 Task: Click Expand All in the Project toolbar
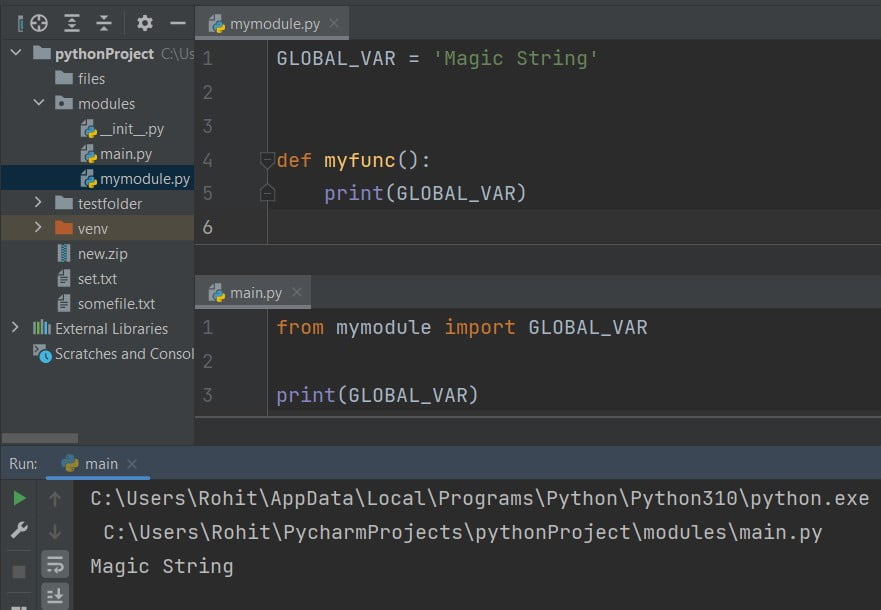tap(70, 22)
